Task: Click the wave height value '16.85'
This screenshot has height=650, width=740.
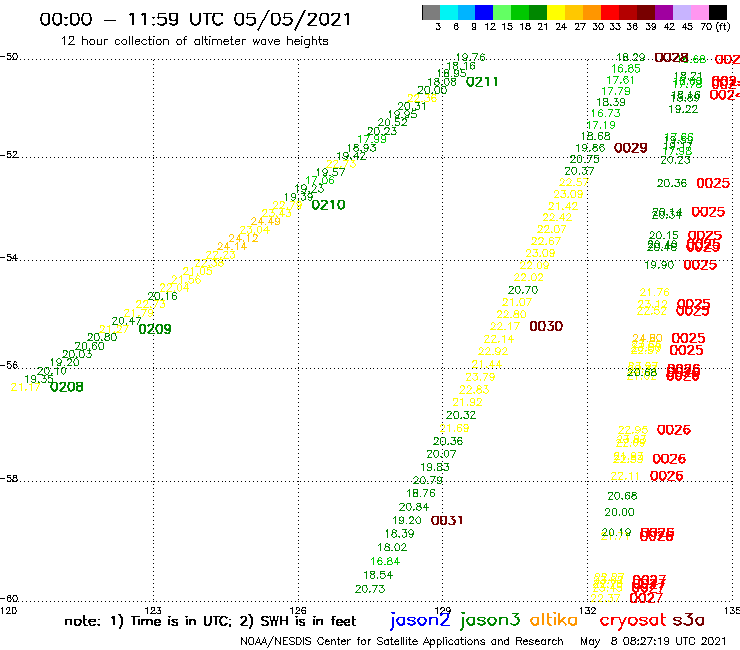Action: (x=626, y=69)
